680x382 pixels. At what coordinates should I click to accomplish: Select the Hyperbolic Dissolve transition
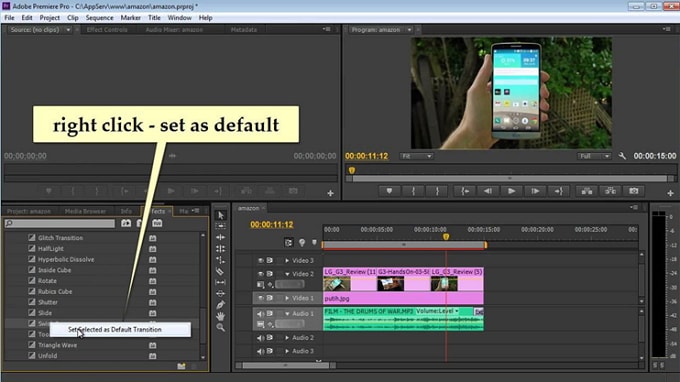66,259
